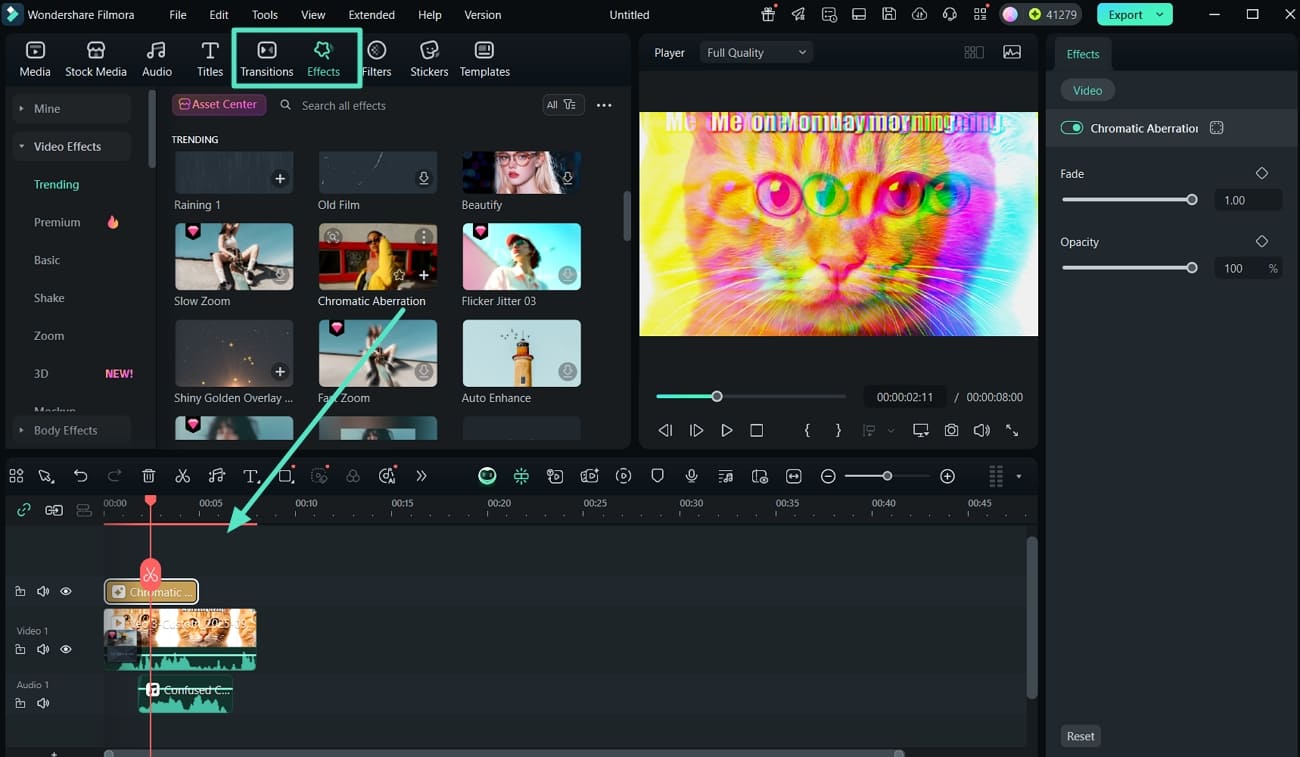Screen dimensions: 1300x757
Task: Take a snapshot of the preview
Action: (951, 430)
